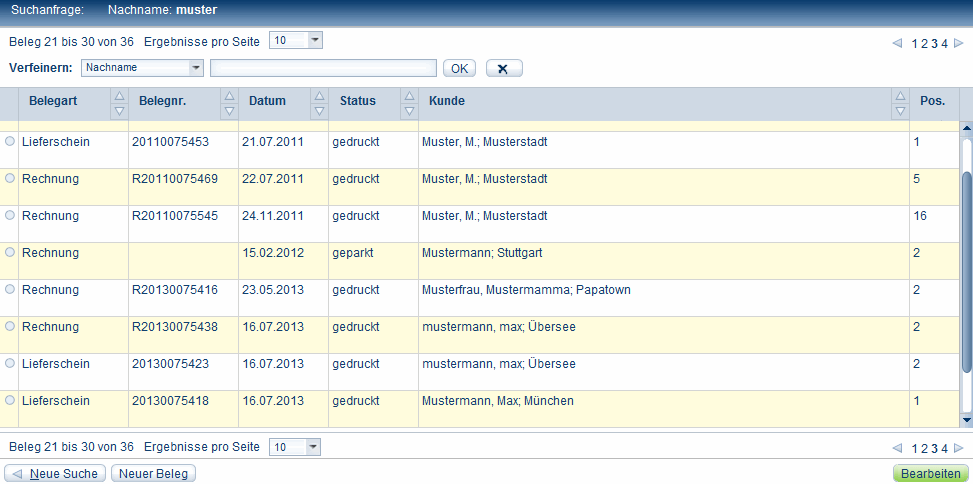Jump to page 4 in top pagination
The width and height of the screenshot is (973, 484).
[x=944, y=43]
